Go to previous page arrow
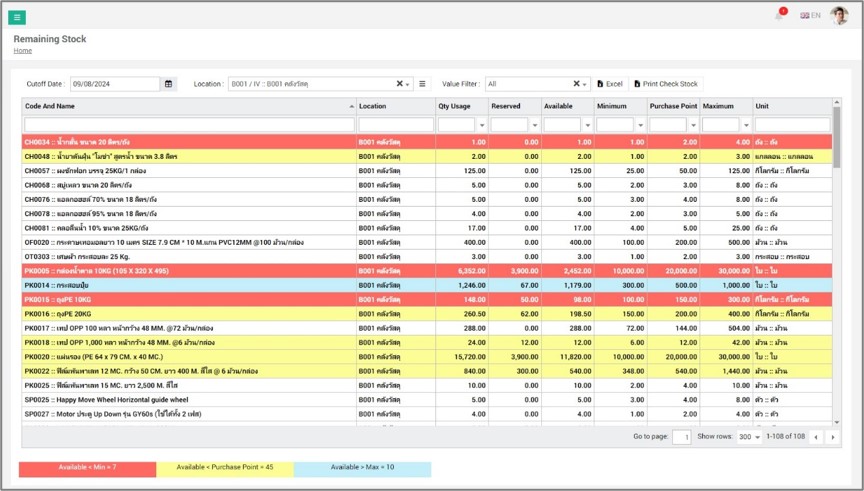This screenshot has width=864, height=491. pyautogui.click(x=816, y=437)
